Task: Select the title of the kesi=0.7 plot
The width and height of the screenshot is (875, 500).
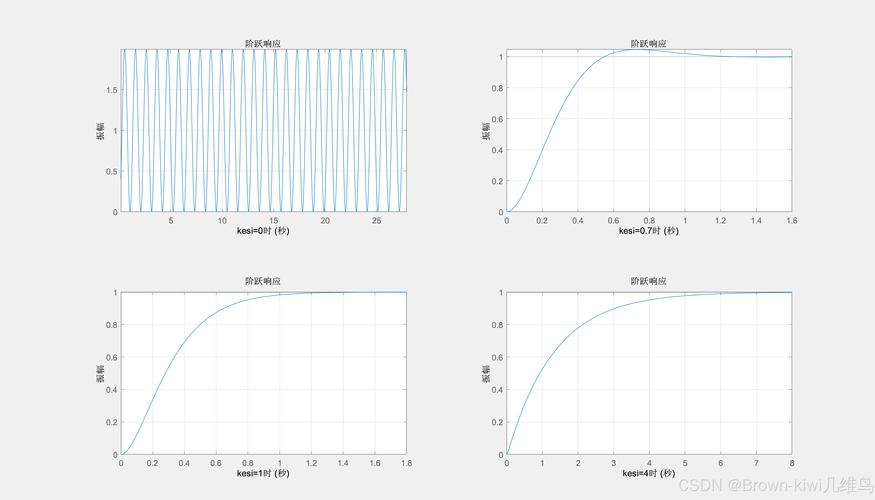Action: [x=649, y=43]
